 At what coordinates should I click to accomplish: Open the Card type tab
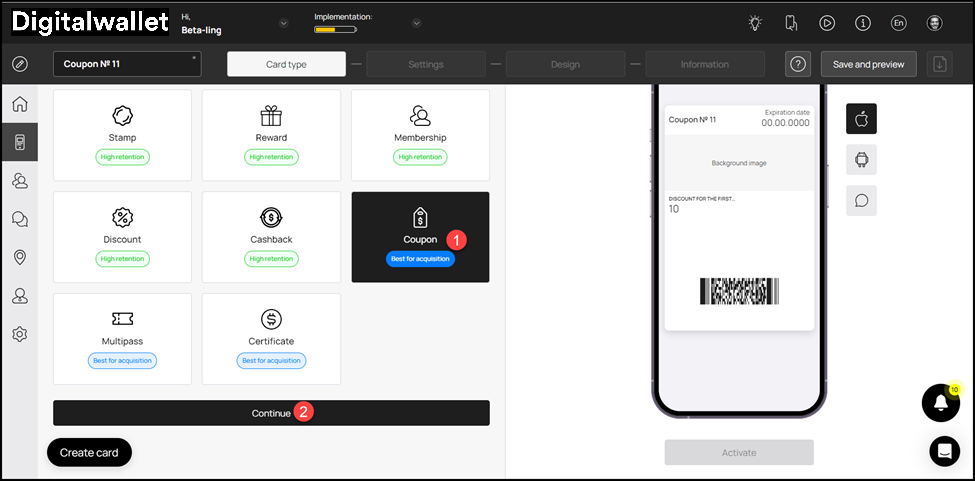click(286, 64)
